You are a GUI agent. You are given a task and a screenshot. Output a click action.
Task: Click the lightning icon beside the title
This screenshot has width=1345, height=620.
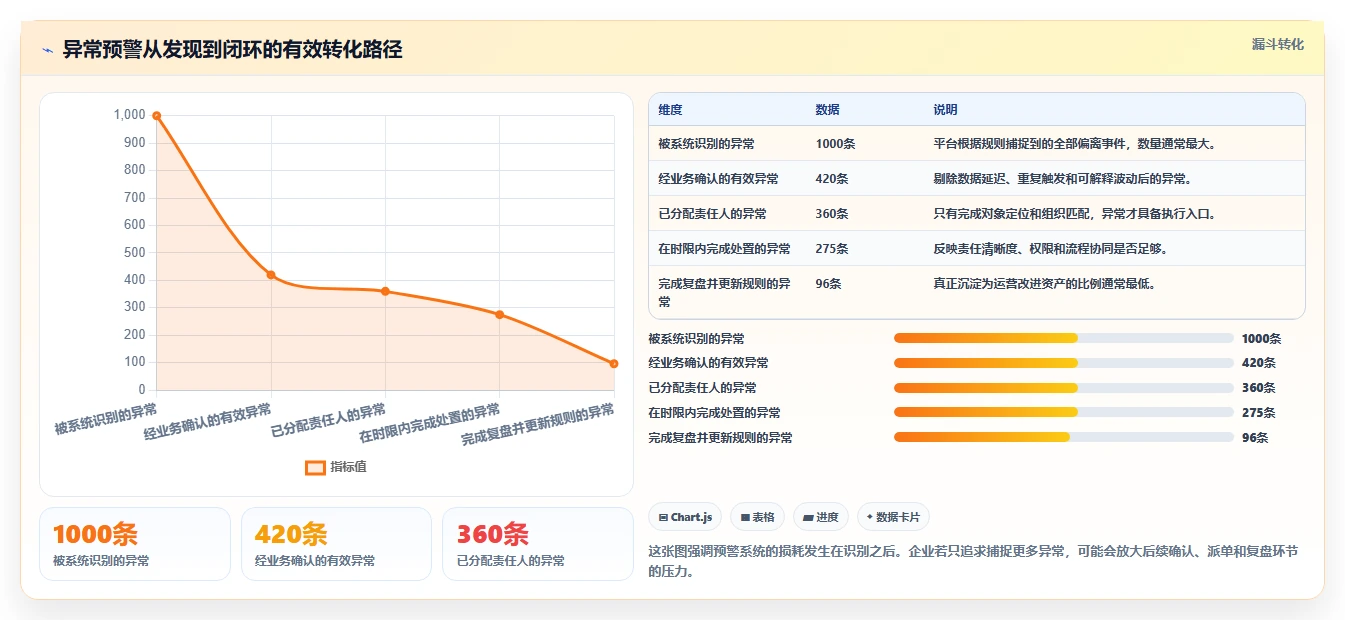(48, 50)
